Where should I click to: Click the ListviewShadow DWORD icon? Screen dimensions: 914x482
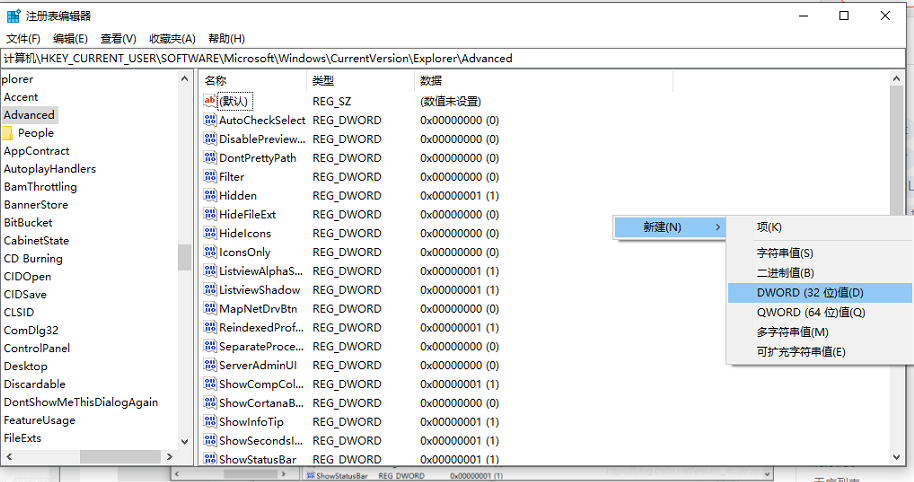(210, 290)
